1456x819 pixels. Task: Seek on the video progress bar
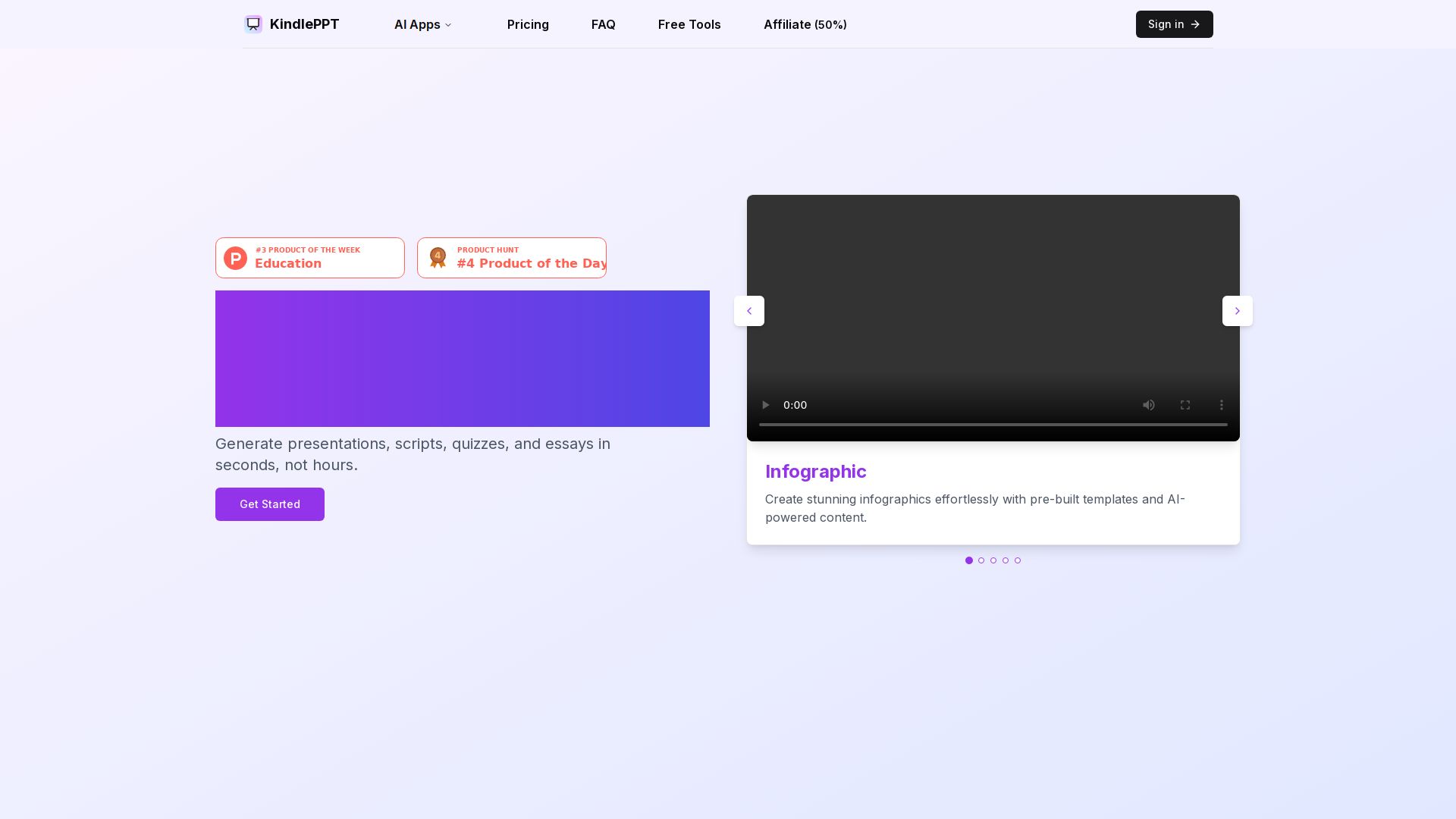pyautogui.click(x=993, y=425)
